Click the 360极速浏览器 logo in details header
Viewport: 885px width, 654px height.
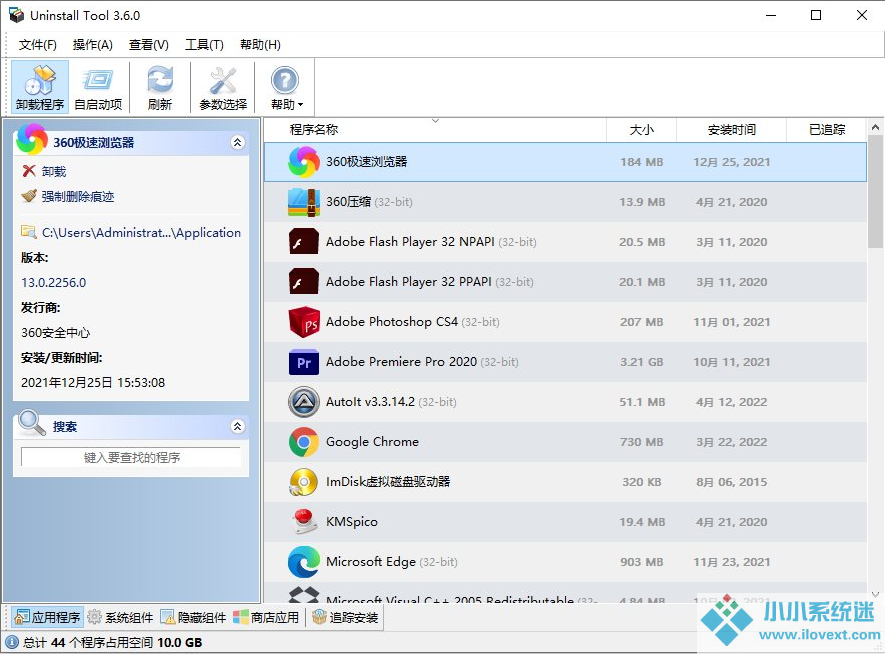pyautogui.click(x=32, y=139)
